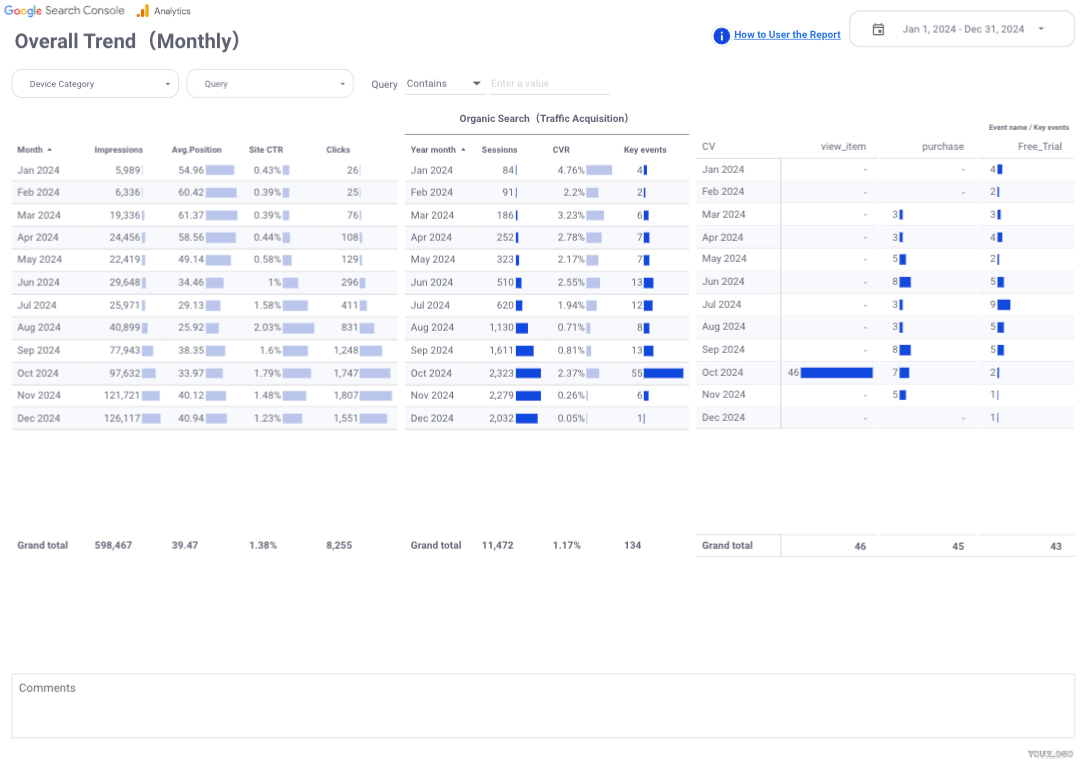Sort by Avg.Position column header
Screen dimensions: 1085x765
pos(196,150)
